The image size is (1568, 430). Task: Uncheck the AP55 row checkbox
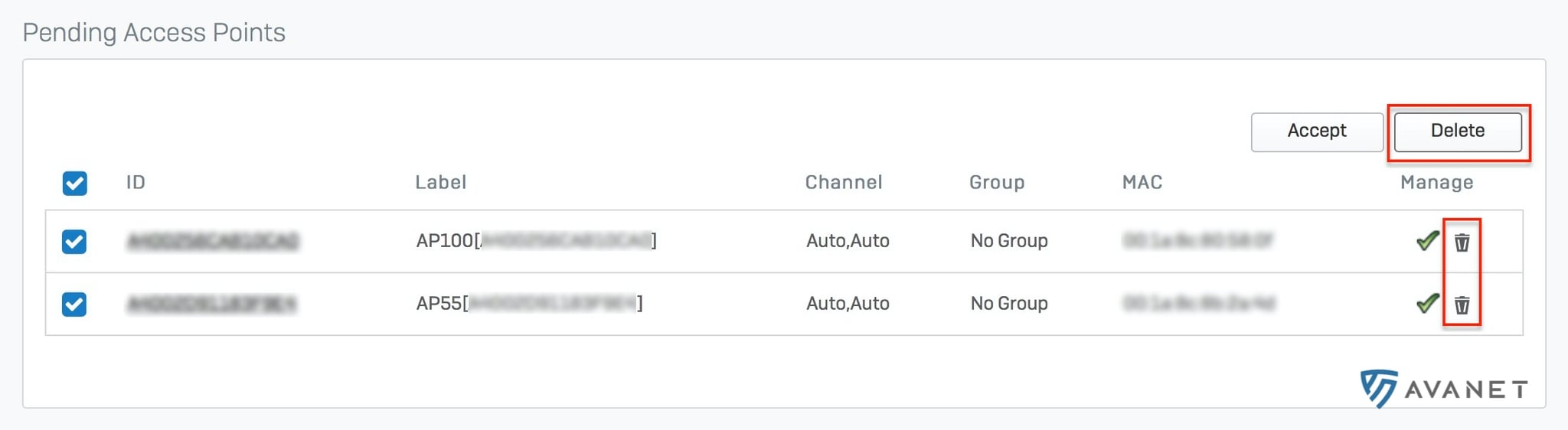(x=74, y=305)
